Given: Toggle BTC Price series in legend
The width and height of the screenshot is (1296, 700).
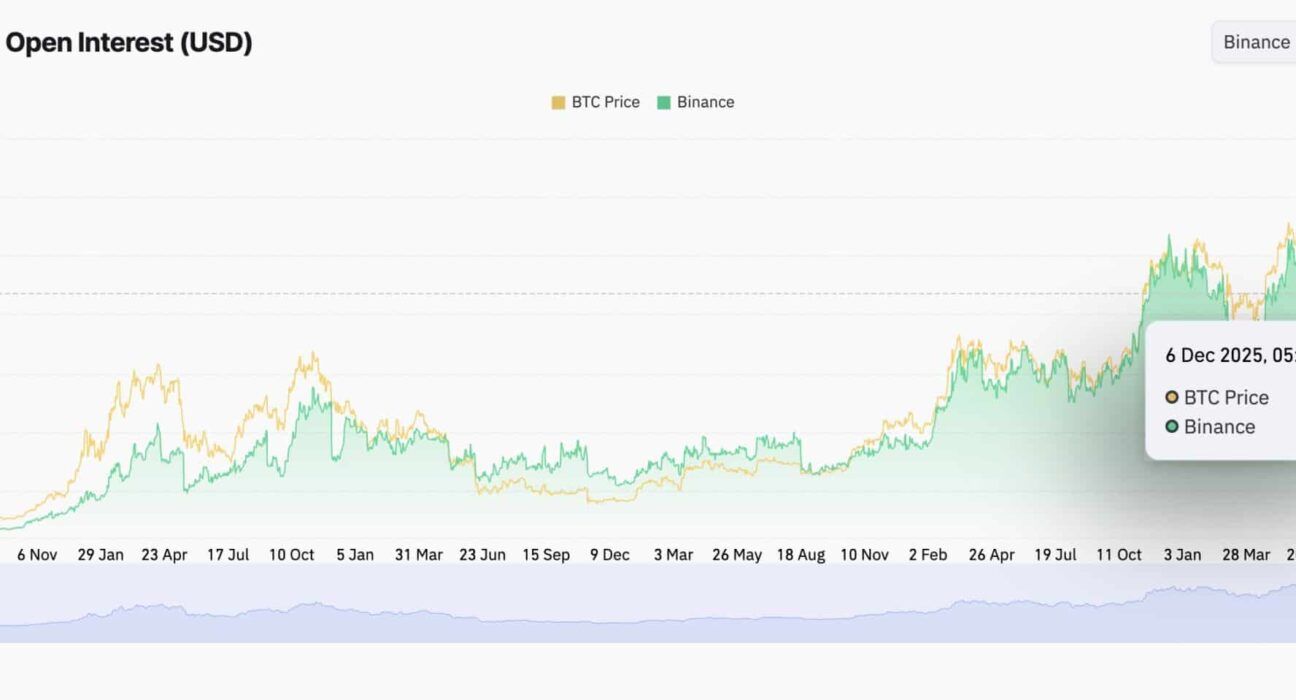Looking at the screenshot, I should click(605, 102).
